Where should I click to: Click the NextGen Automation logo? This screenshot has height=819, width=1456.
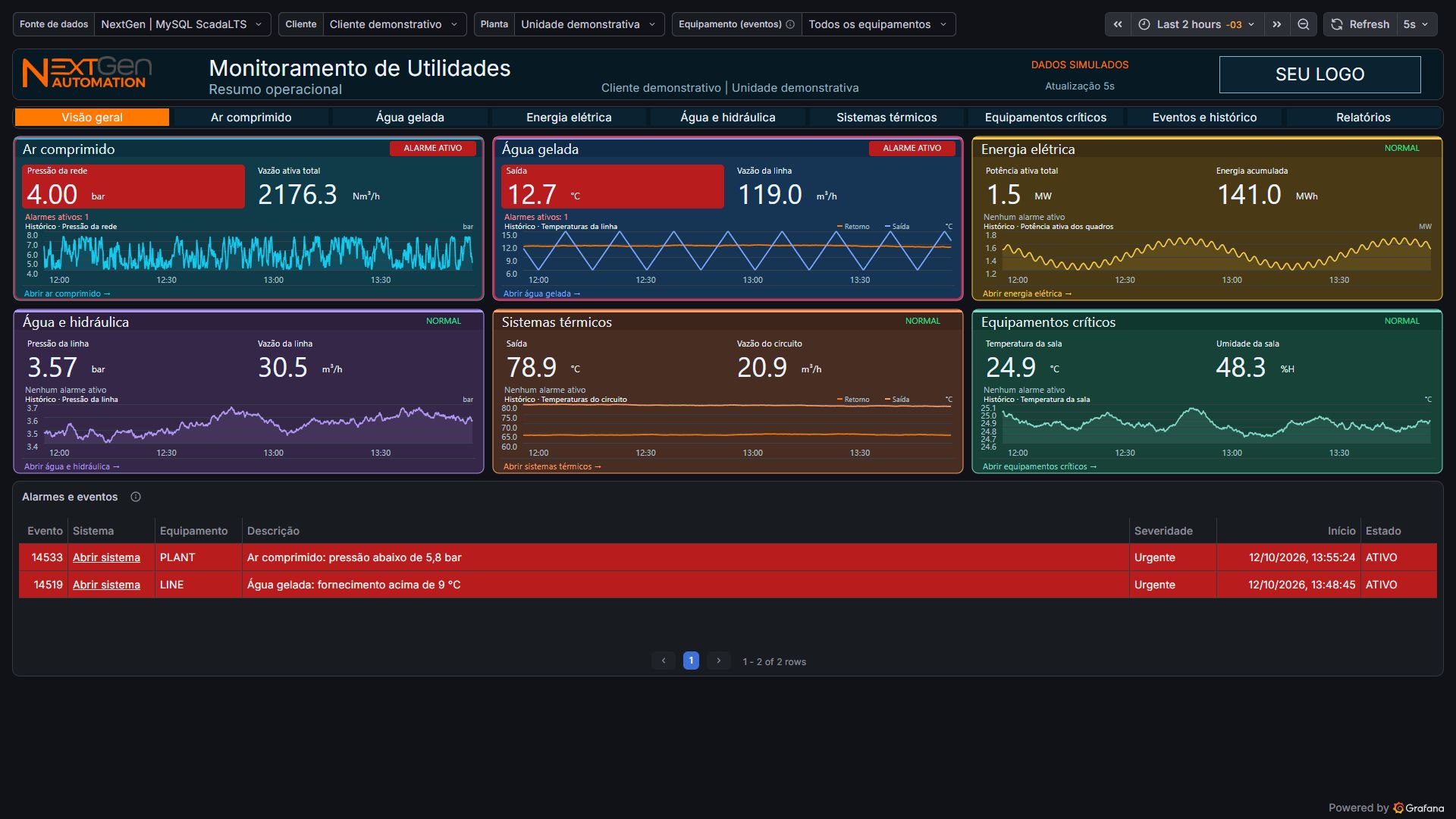87,74
